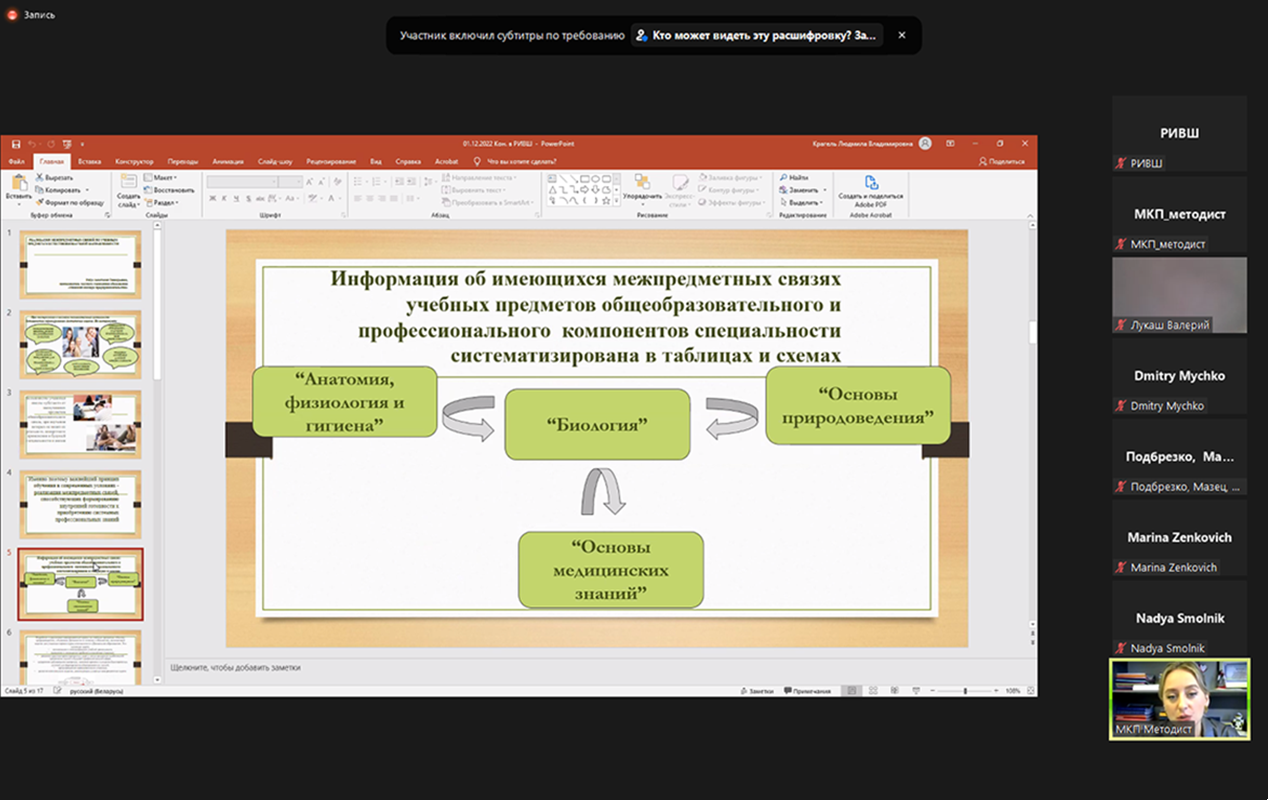Click Create and Share Adobe PDF icon
The image size is (1268, 800).
(870, 183)
